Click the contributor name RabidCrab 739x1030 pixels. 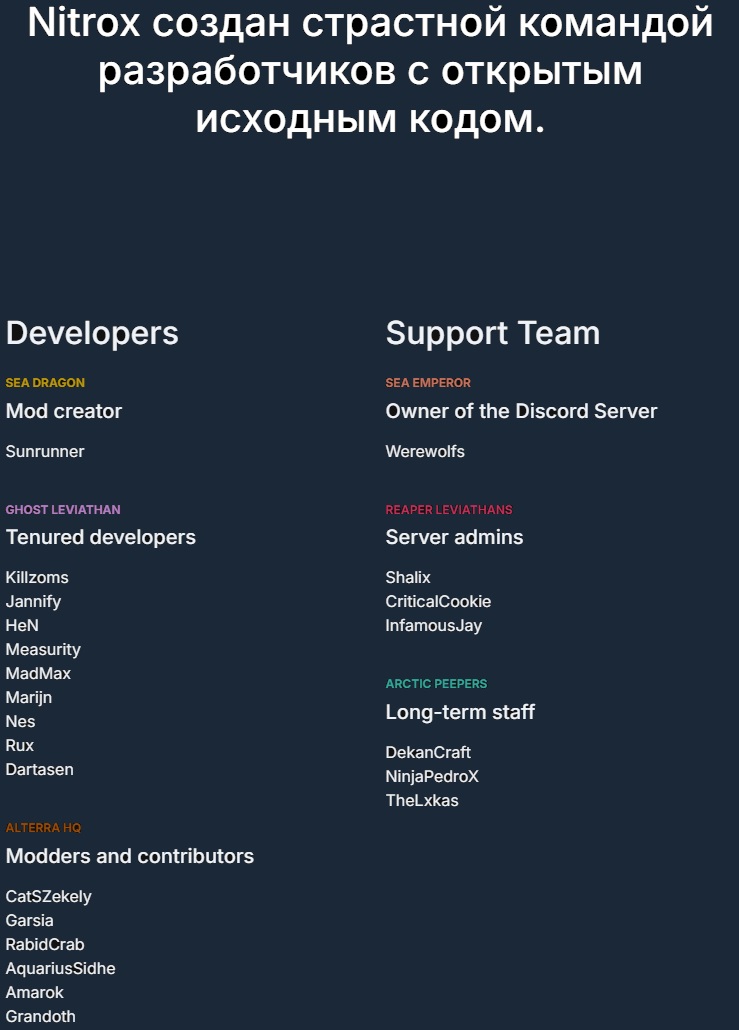click(45, 945)
